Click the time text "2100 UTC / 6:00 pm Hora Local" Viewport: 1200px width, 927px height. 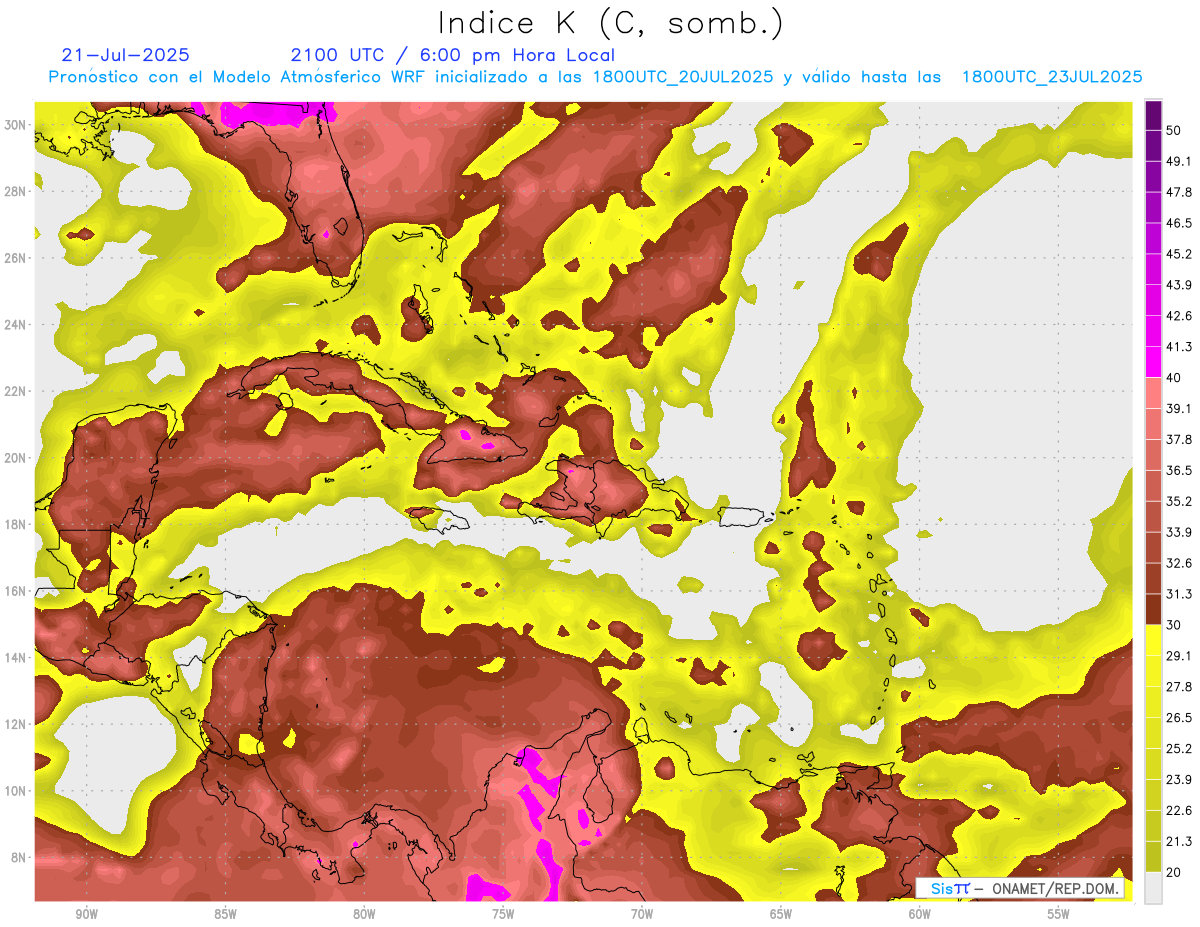click(453, 55)
